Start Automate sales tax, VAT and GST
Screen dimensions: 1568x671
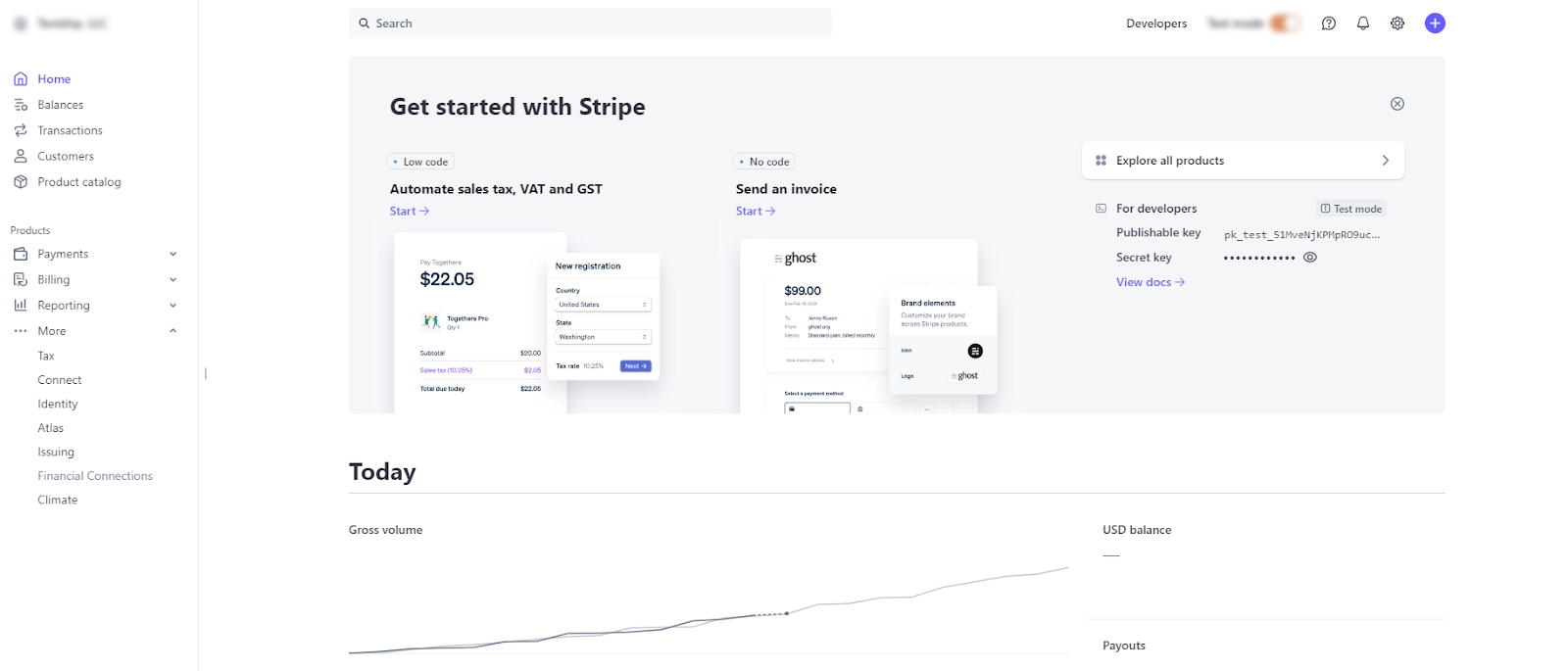410,211
